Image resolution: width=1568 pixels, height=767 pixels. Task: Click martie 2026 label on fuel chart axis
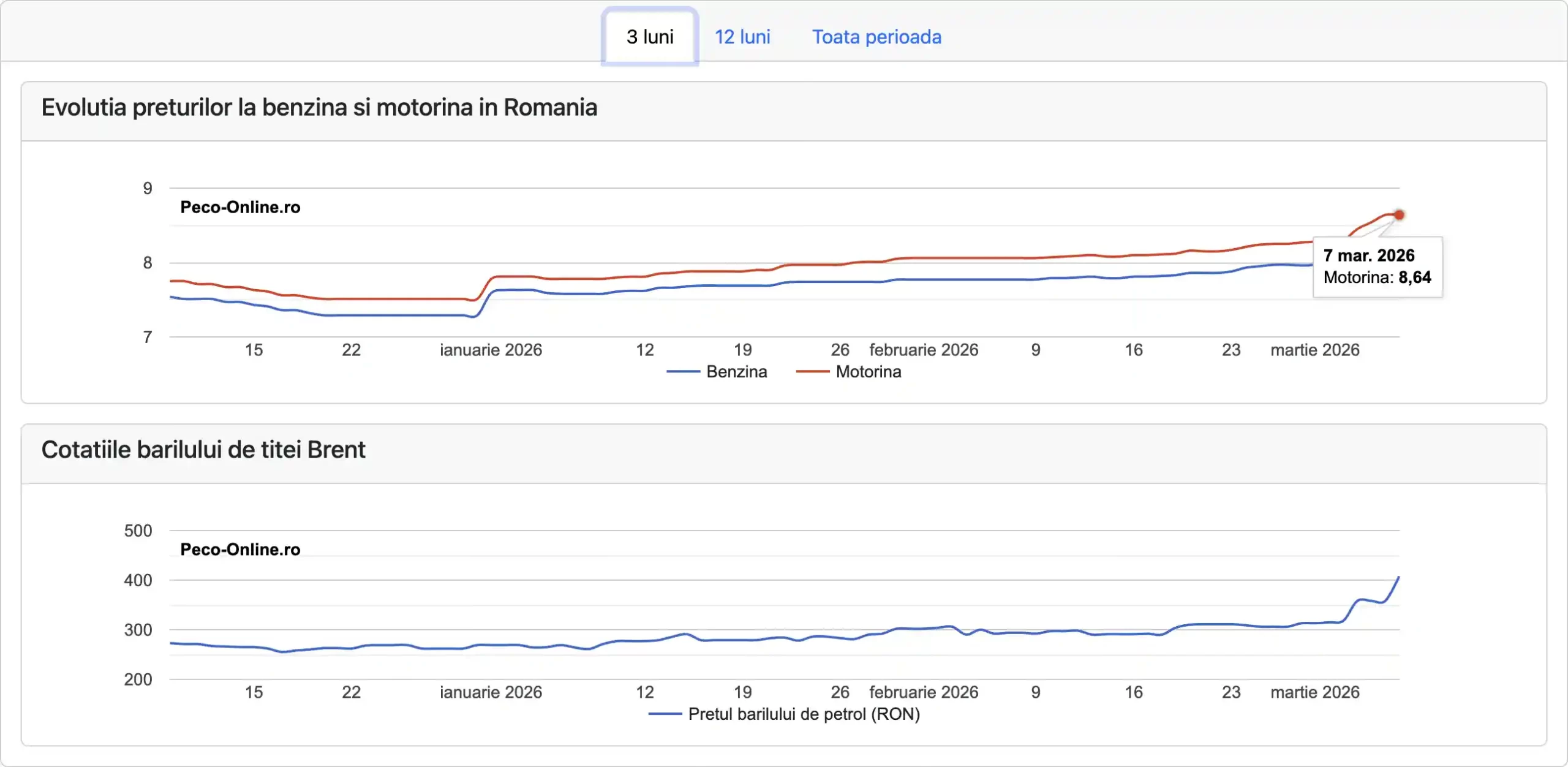pyautogui.click(x=1314, y=350)
